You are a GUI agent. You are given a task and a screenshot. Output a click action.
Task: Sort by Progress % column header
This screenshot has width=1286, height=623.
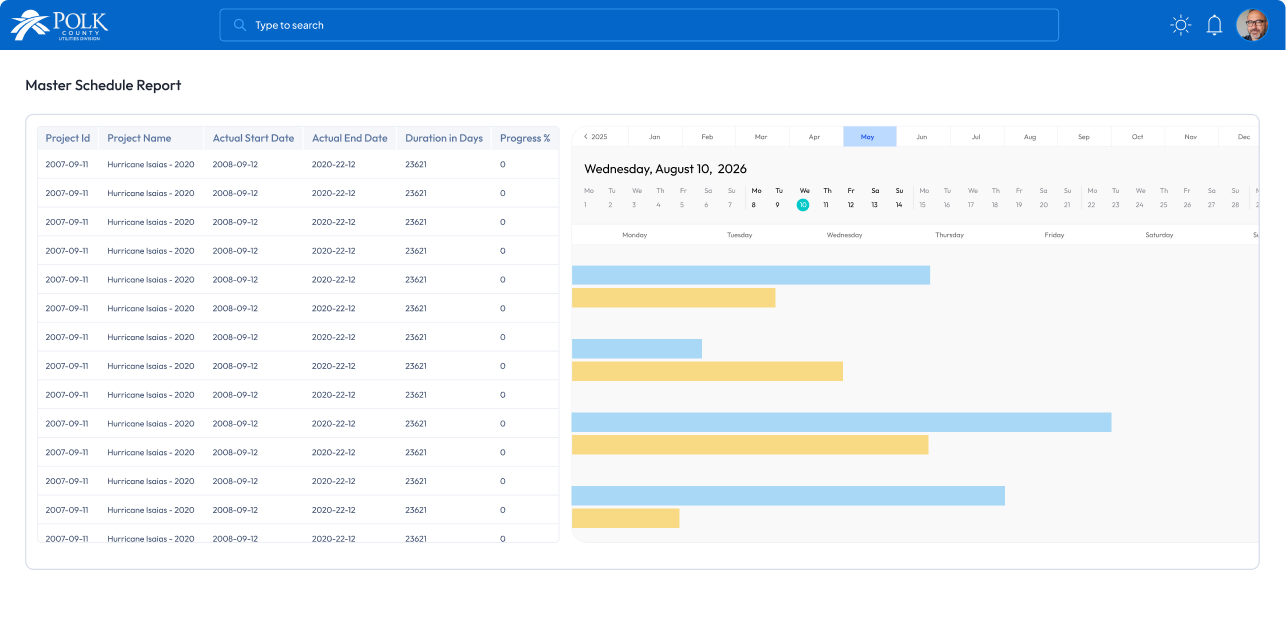coord(525,138)
